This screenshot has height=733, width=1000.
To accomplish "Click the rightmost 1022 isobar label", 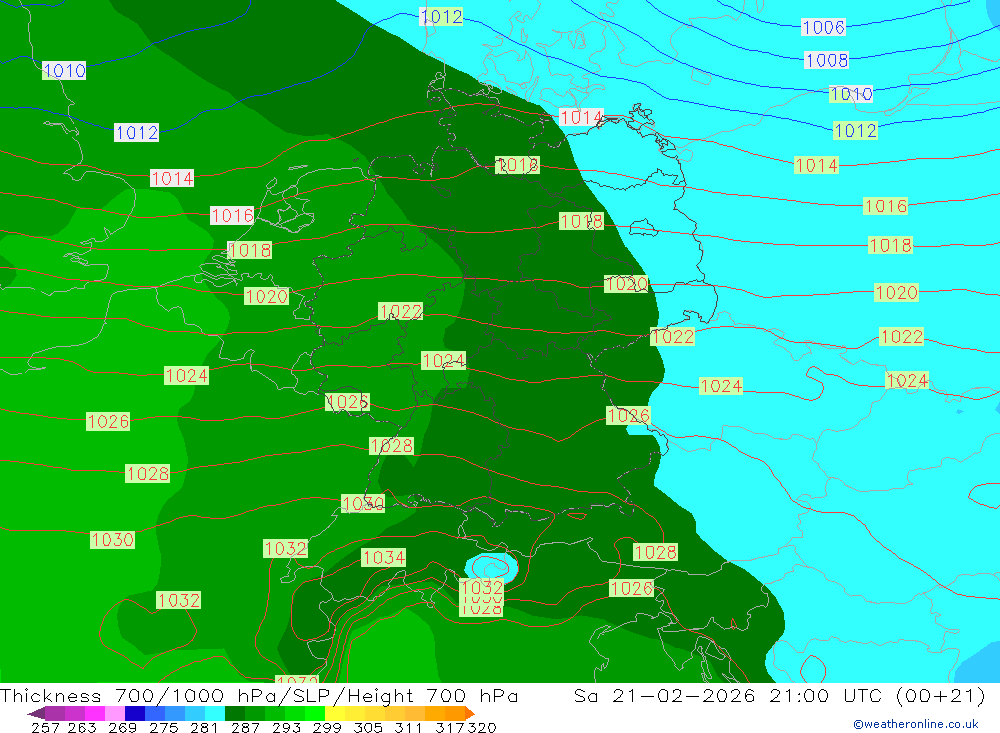I will pos(901,336).
